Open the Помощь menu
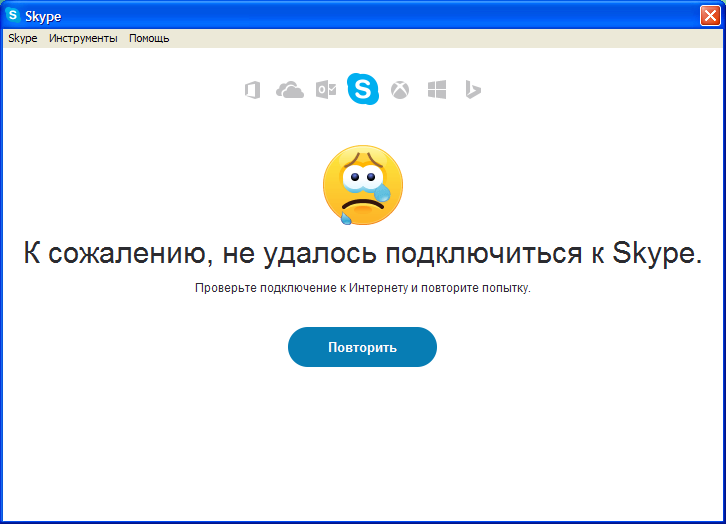Screen dimensions: 726x524 click(x=149, y=38)
